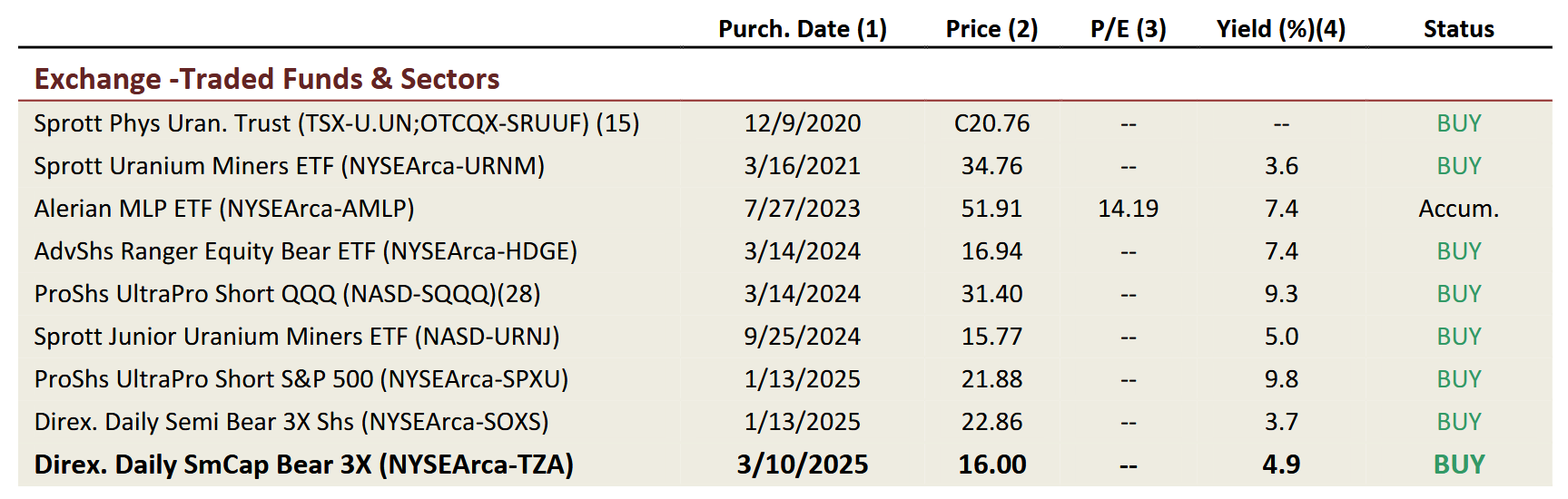The image size is (1568, 499).
Task: Select the Alerian MLP ETF name
Action: pos(223,209)
